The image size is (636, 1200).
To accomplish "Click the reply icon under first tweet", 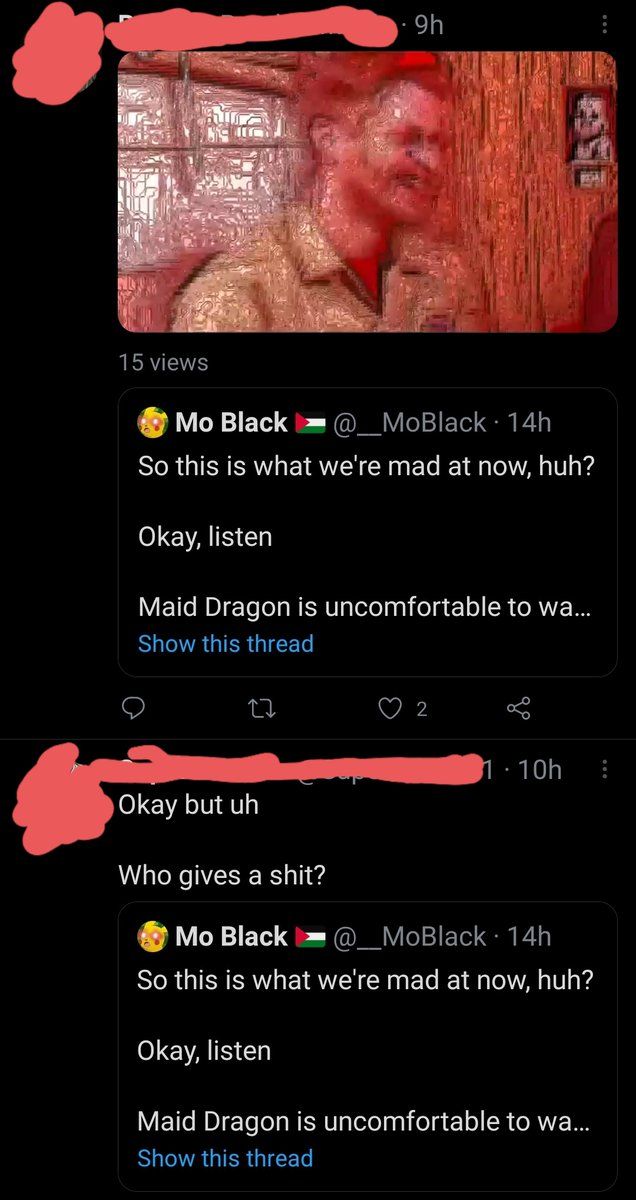I will [x=133, y=709].
